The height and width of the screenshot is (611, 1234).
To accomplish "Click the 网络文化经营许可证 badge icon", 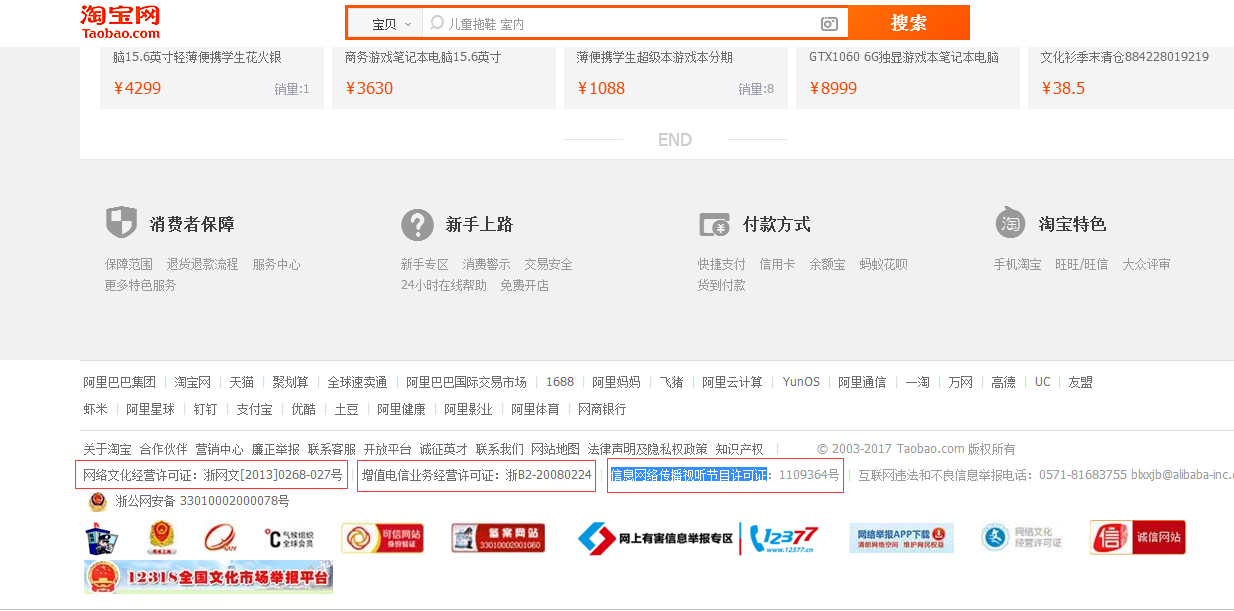I will click(x=1021, y=538).
